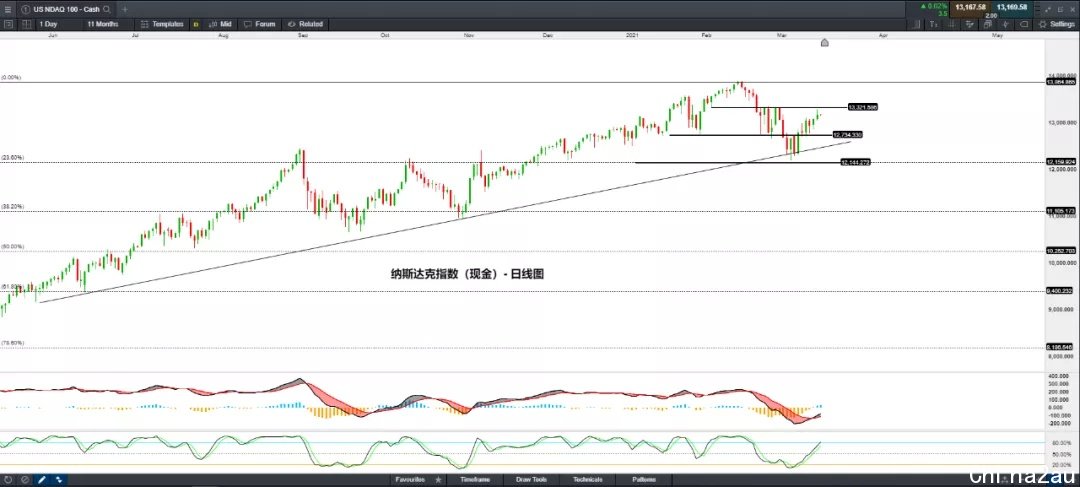Click the first icon in the chart toolbar row

[8, 24]
